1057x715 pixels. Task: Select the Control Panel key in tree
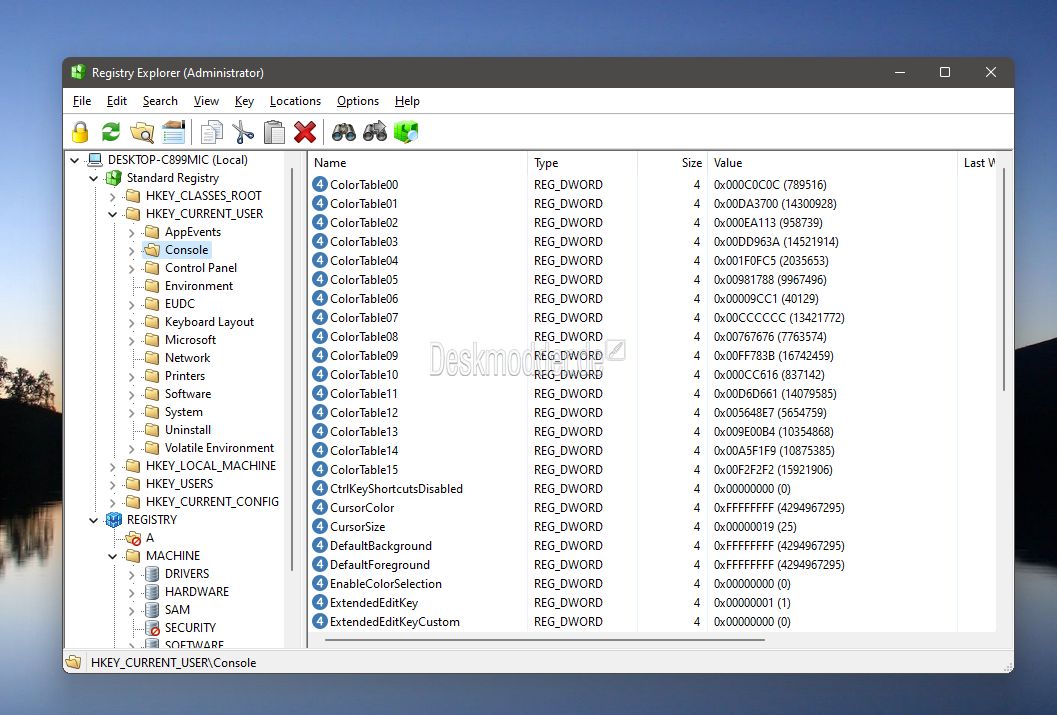(201, 268)
